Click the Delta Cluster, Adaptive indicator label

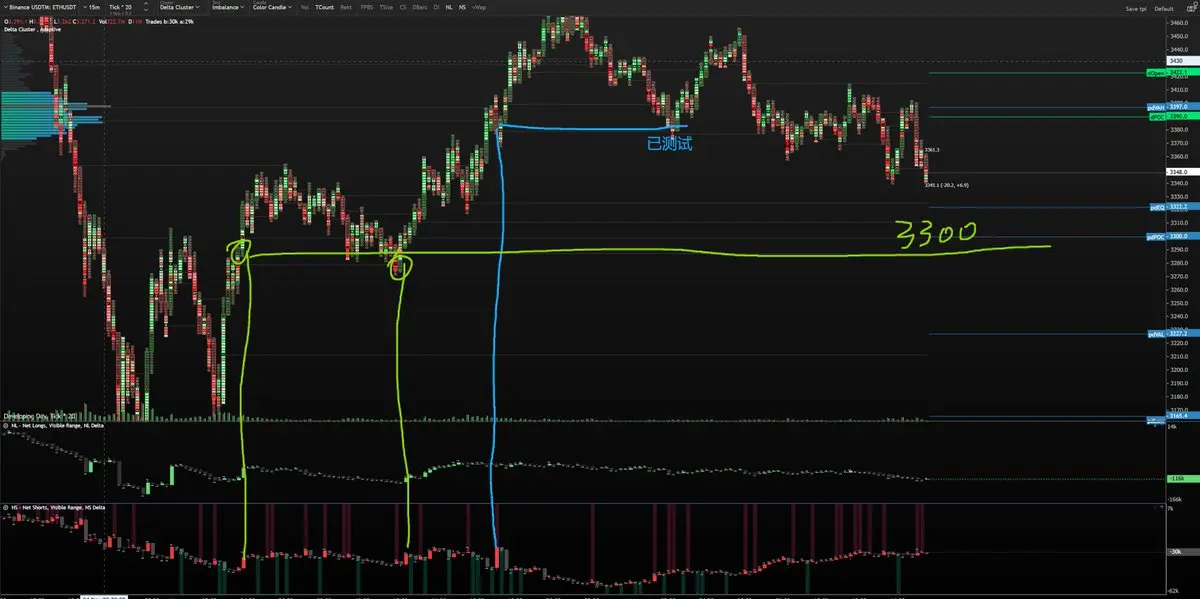point(32,28)
